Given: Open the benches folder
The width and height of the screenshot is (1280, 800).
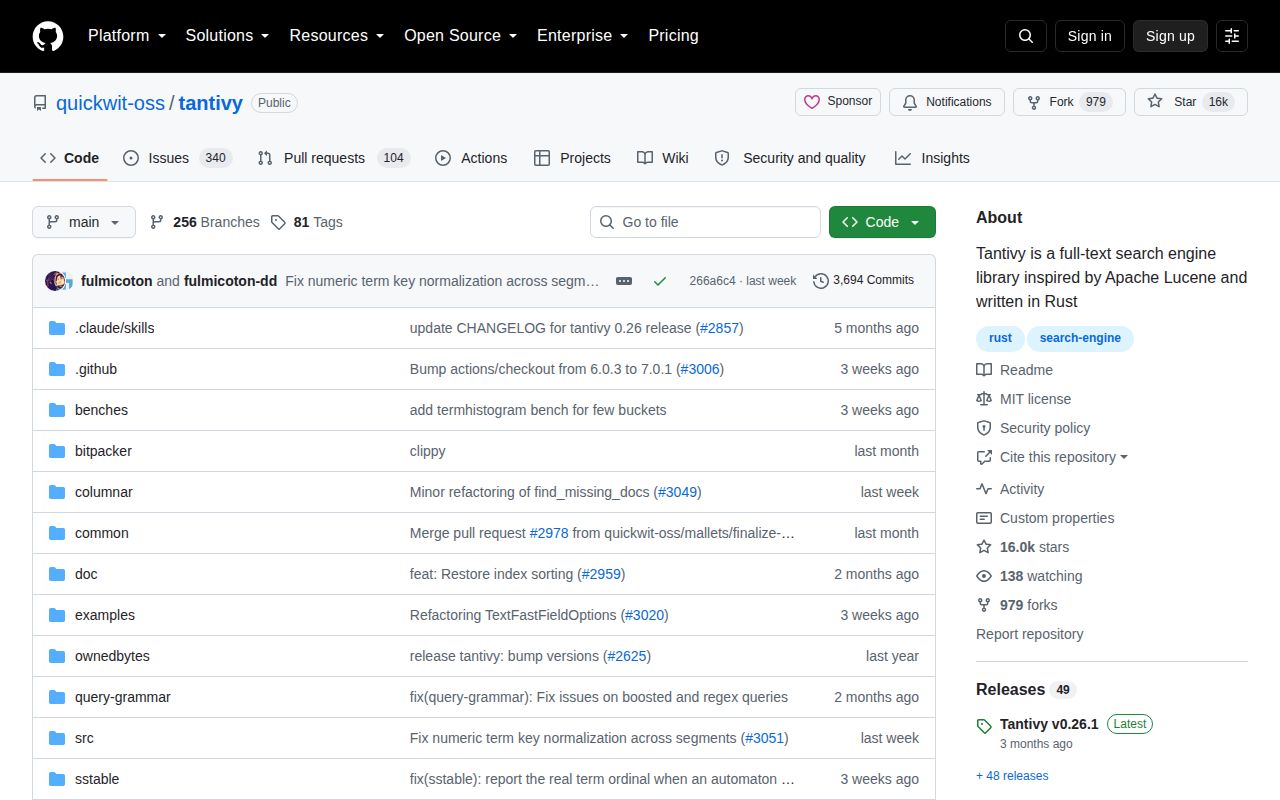Looking at the screenshot, I should (101, 410).
